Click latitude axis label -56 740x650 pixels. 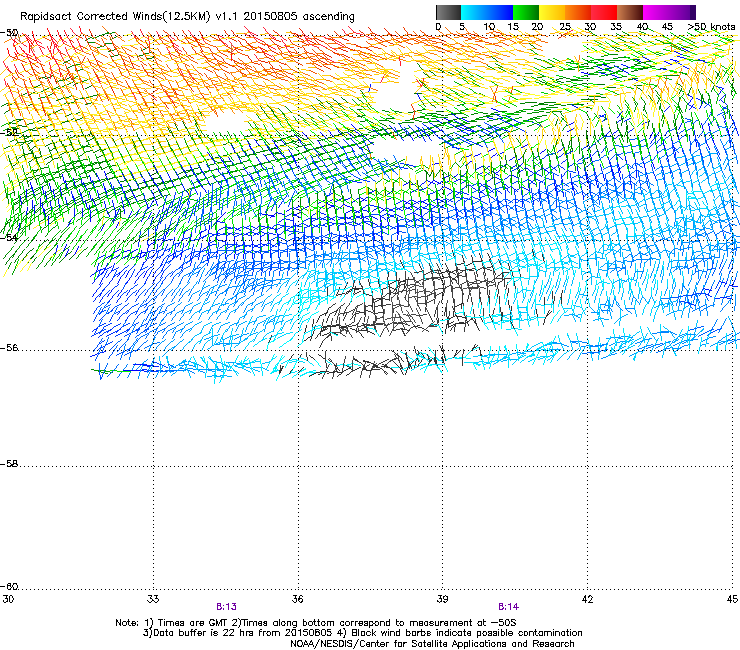[x=9, y=347]
